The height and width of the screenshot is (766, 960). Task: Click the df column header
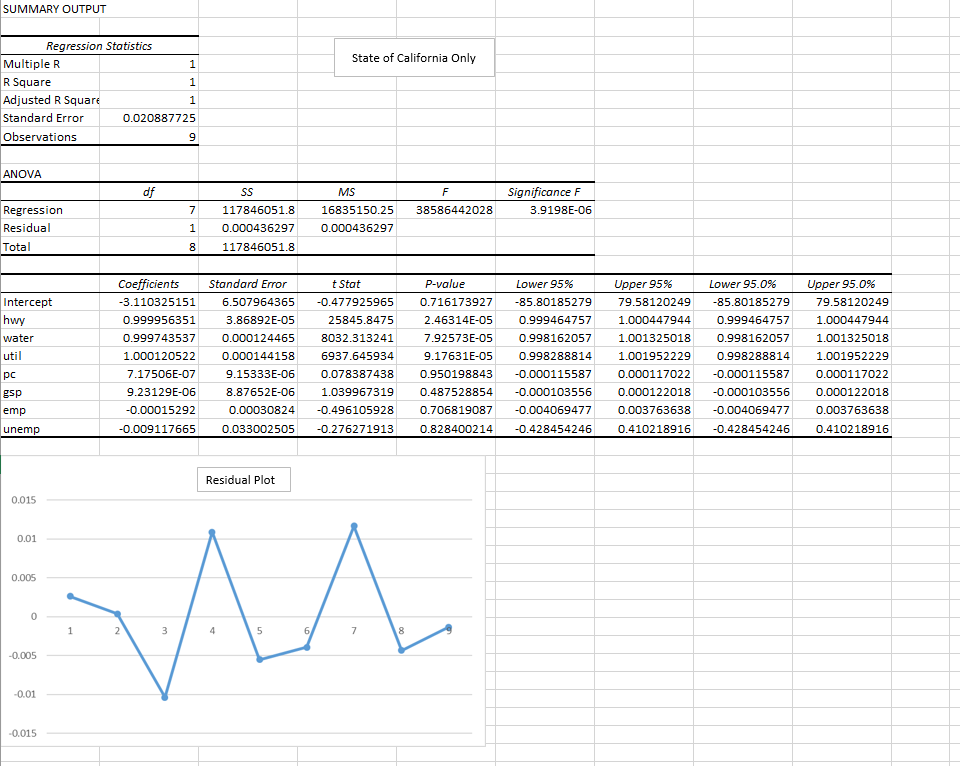(x=149, y=192)
